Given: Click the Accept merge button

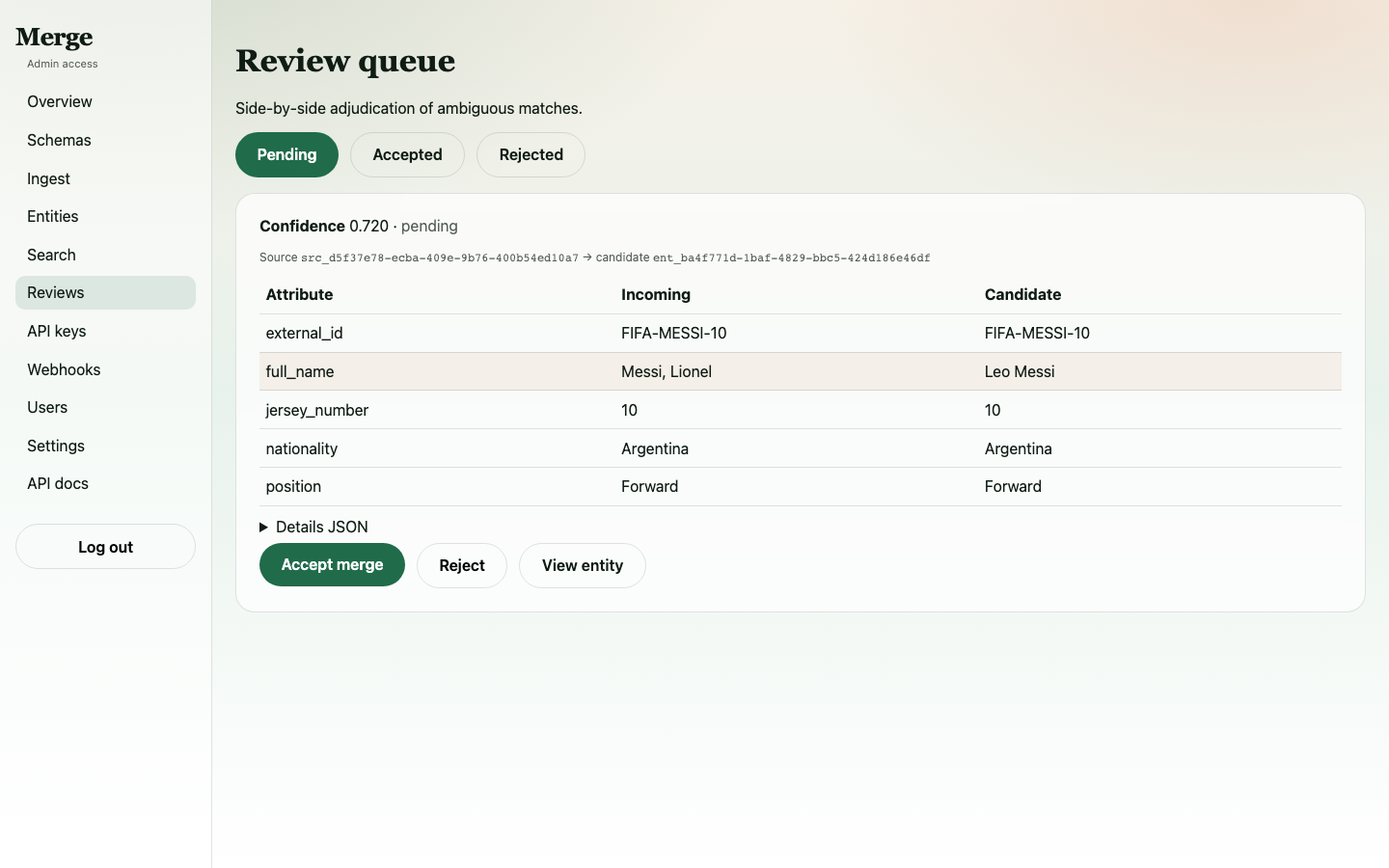Looking at the screenshot, I should coord(332,565).
